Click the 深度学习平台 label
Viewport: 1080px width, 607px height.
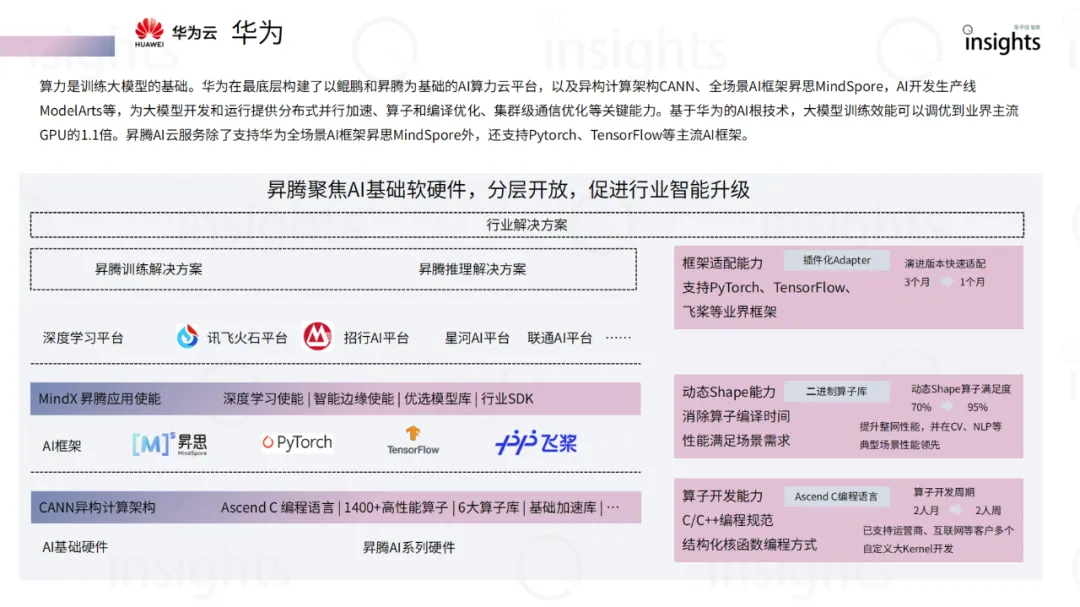[x=83, y=338]
